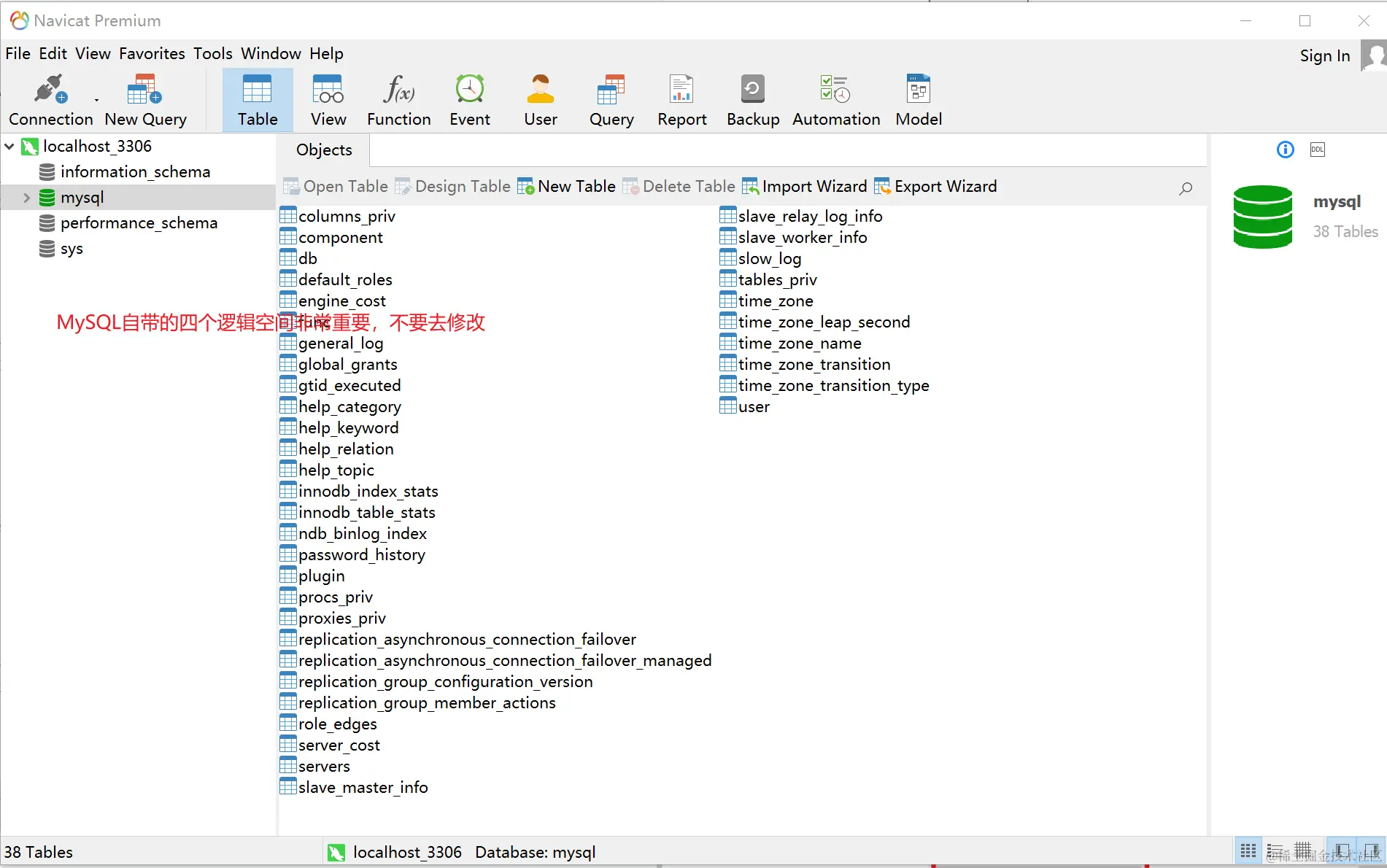Select the engine_cost table
Screen dimensions: 1387x868
click(333, 301)
